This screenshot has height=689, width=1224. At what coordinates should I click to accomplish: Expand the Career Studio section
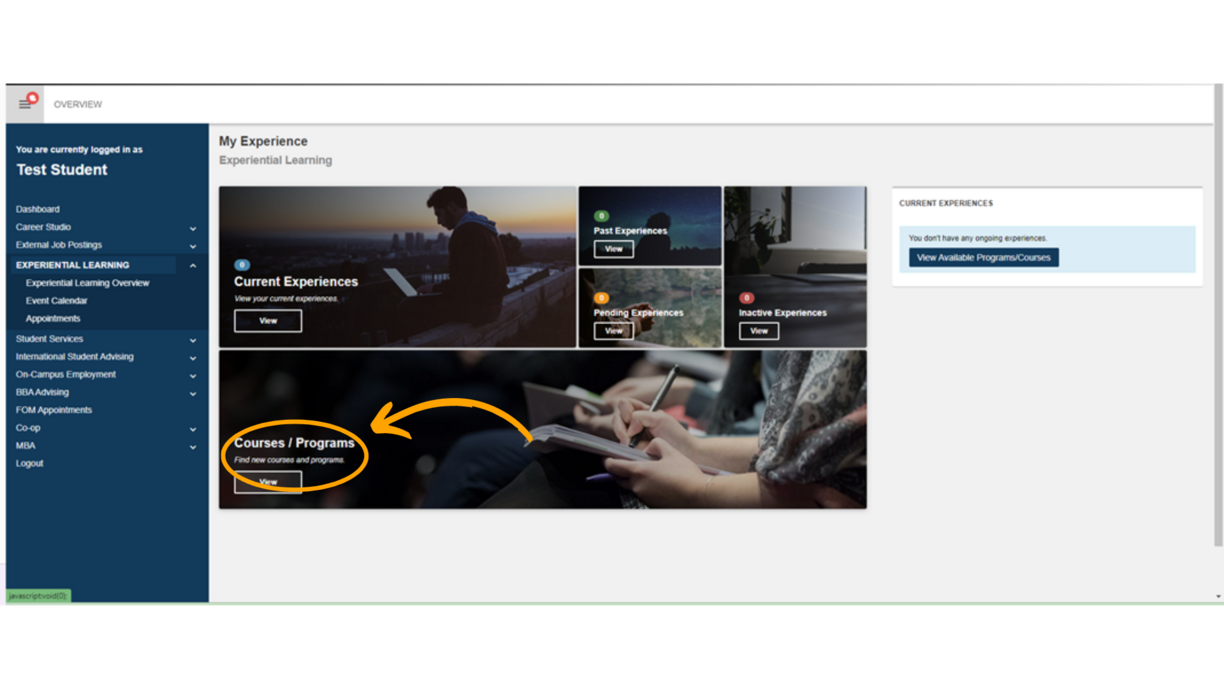(193, 227)
